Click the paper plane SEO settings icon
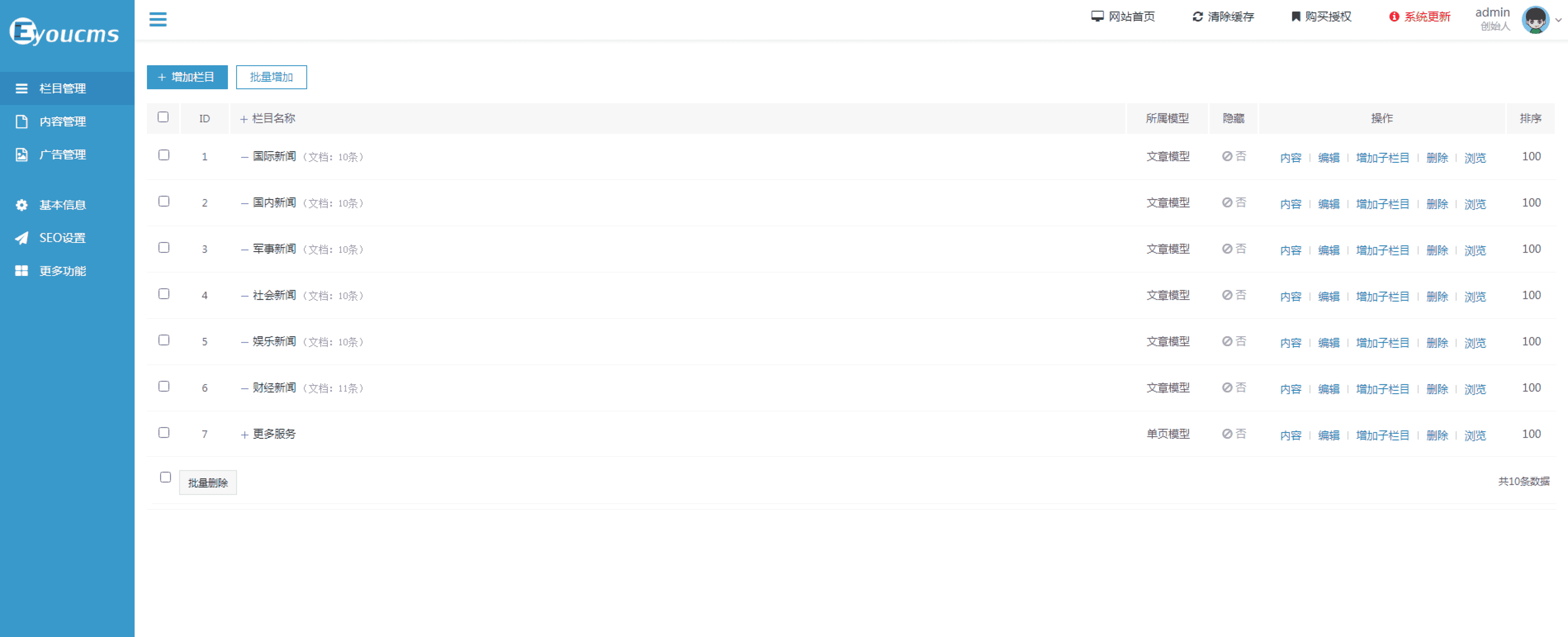 22,238
